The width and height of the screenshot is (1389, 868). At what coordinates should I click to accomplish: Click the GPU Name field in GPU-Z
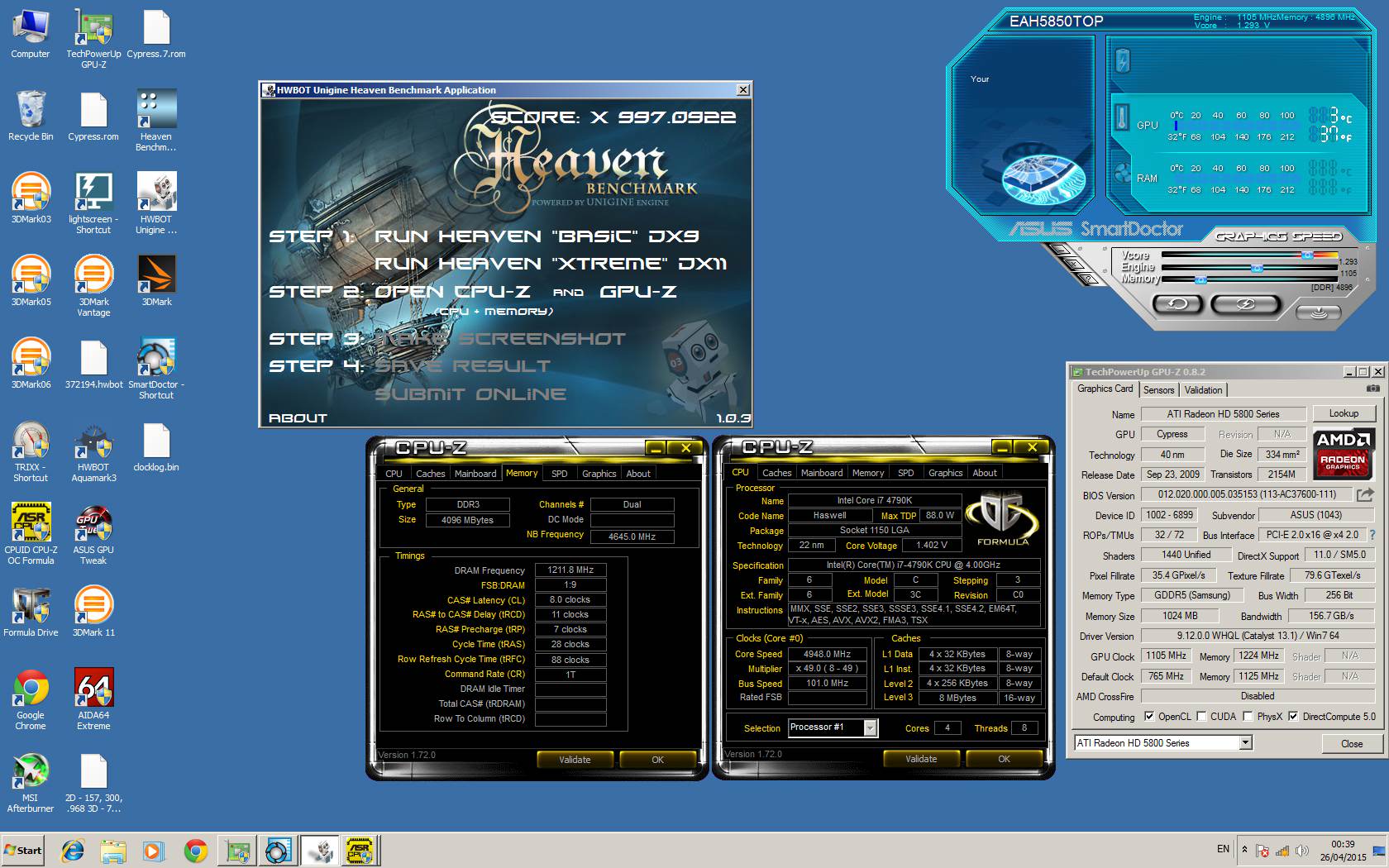[1223, 413]
